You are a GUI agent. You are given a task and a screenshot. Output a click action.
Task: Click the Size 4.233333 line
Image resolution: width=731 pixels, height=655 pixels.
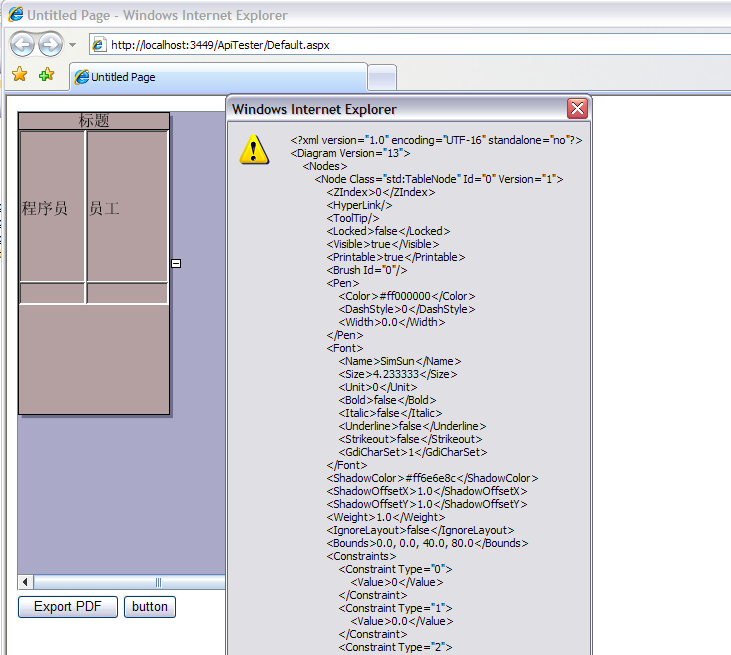[398, 374]
